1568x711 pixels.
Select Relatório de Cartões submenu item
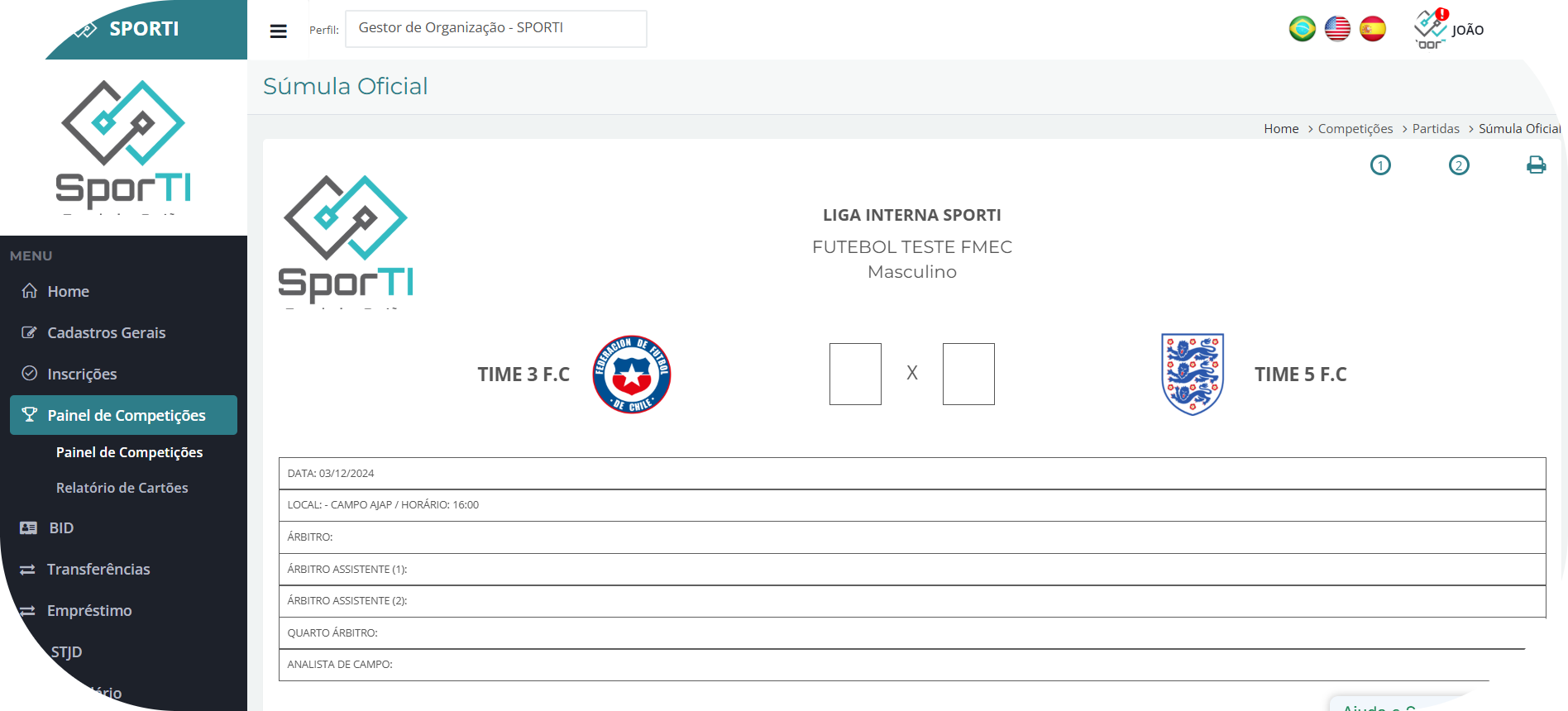point(122,488)
